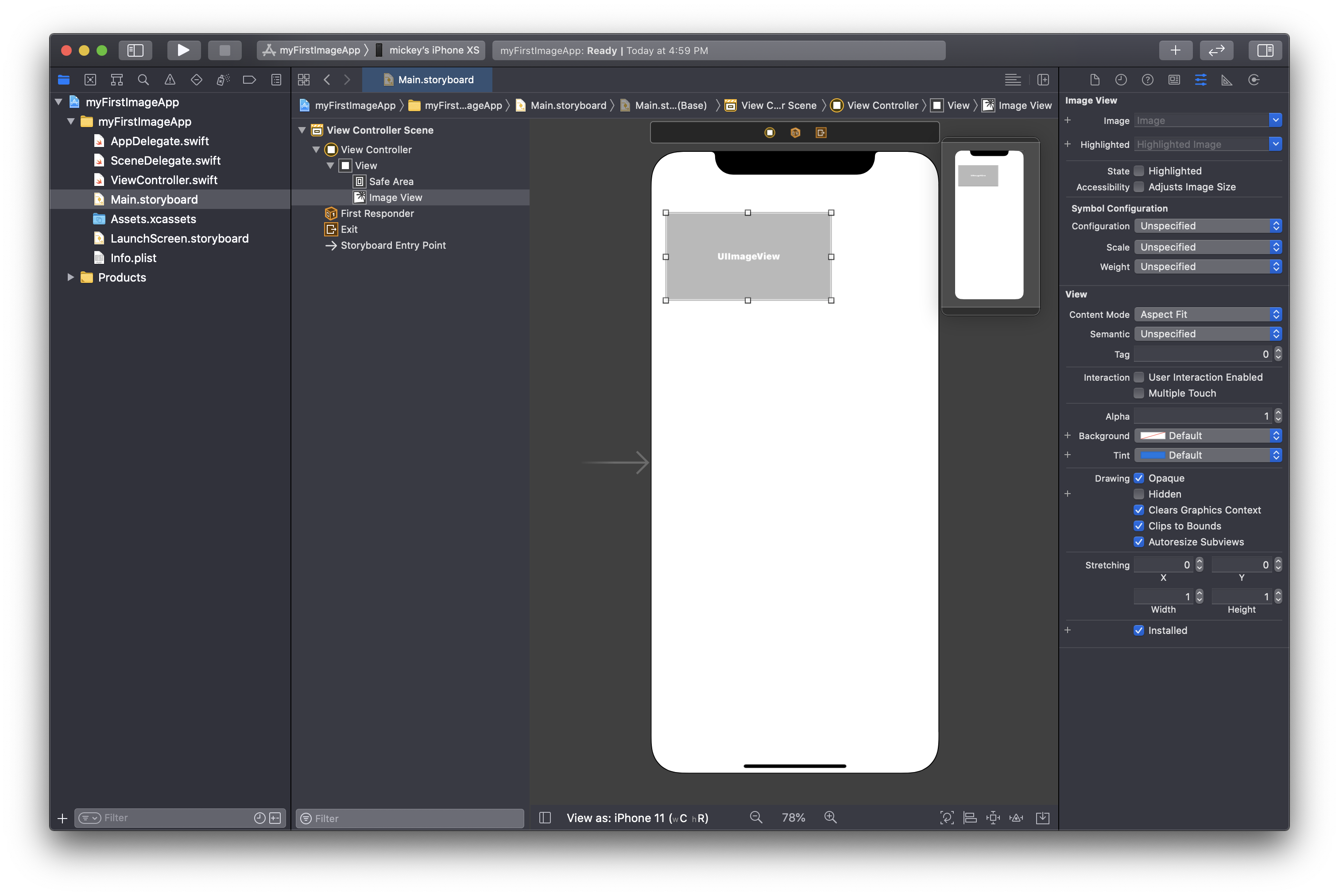Zoom in the storyboard canvas
Viewport: 1339px width, 896px height.
[x=830, y=818]
